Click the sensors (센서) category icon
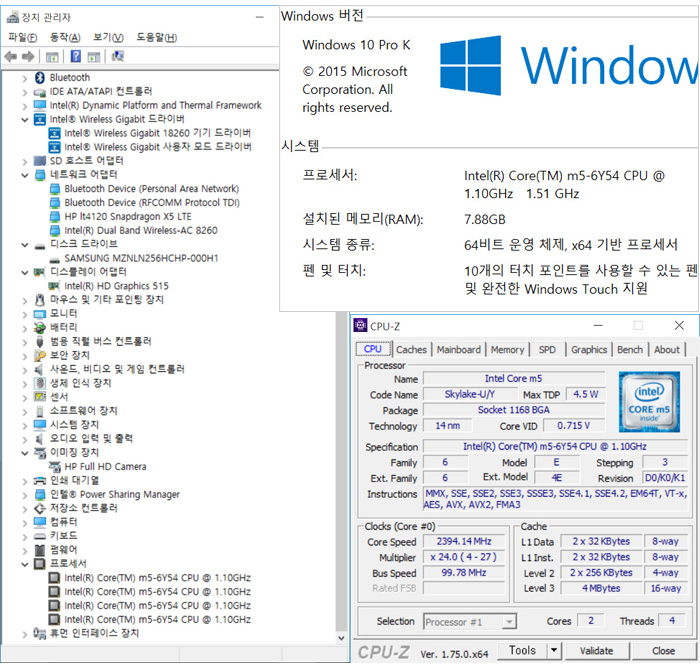Image resolution: width=700 pixels, height=665 pixels. (40, 397)
